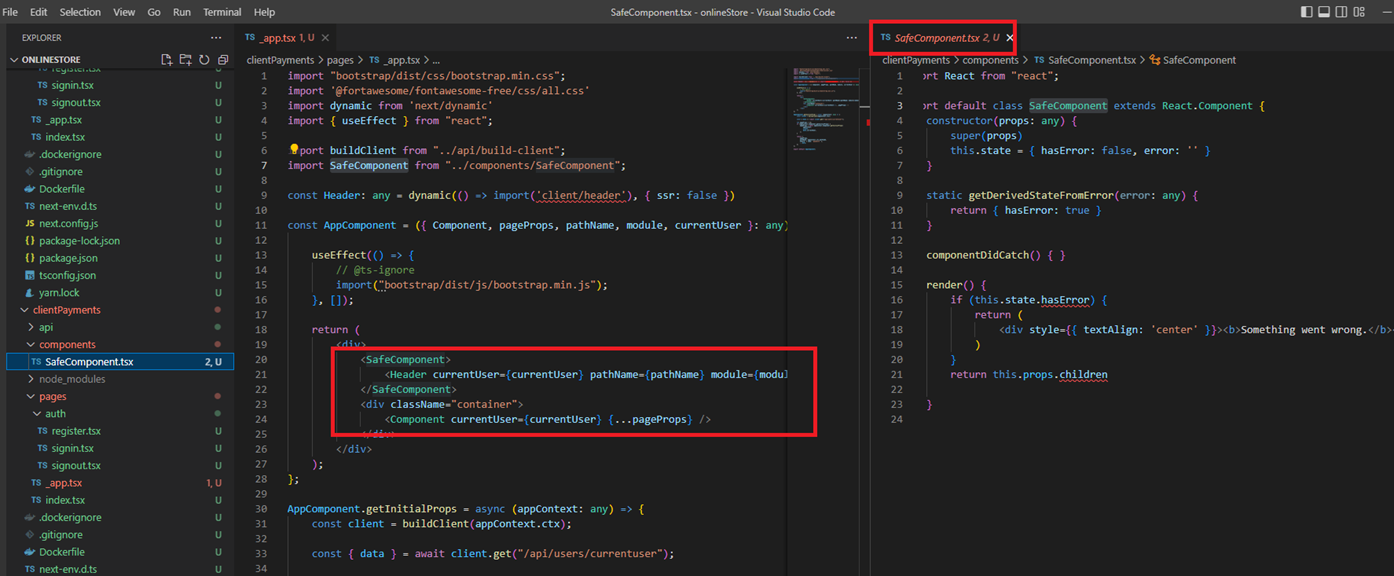1394x576 pixels.
Task: Click 'components' in the SafeComponent breadcrumb
Action: pos(990,60)
